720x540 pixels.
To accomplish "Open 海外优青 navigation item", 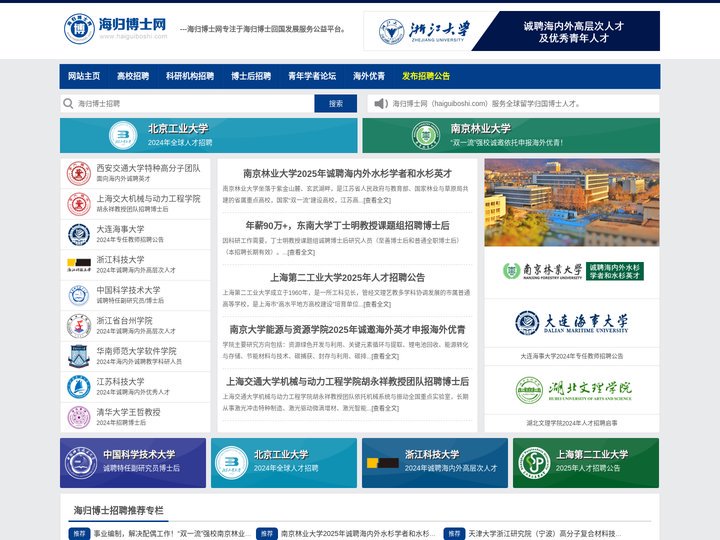I will pos(369,76).
